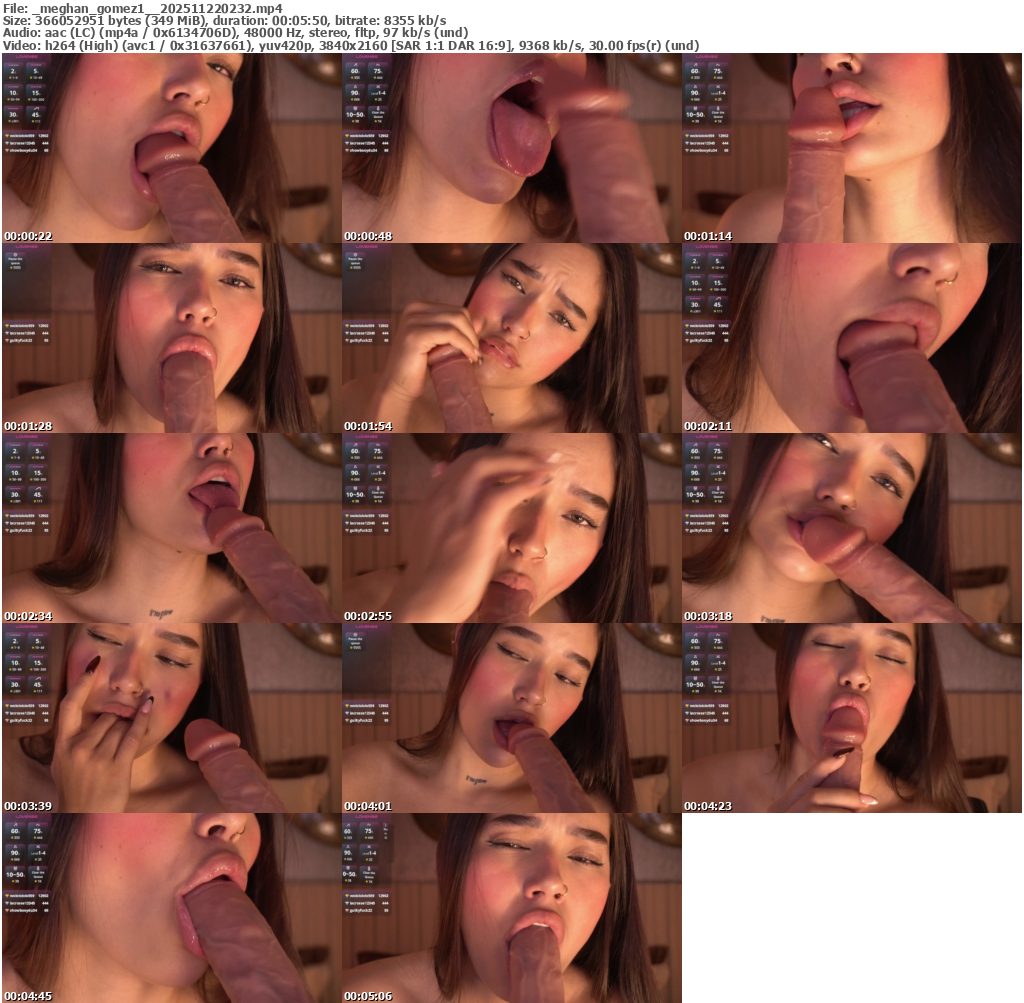This screenshot has height=1003, width=1024.
Task: Click the 00:02:34 thumbnail
Action: [x=171, y=528]
